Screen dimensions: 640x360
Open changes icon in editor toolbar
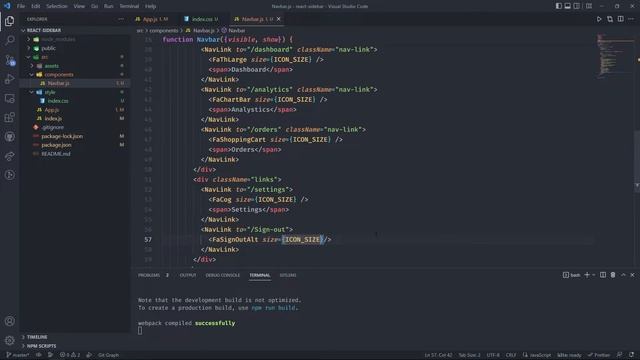coord(610,19)
